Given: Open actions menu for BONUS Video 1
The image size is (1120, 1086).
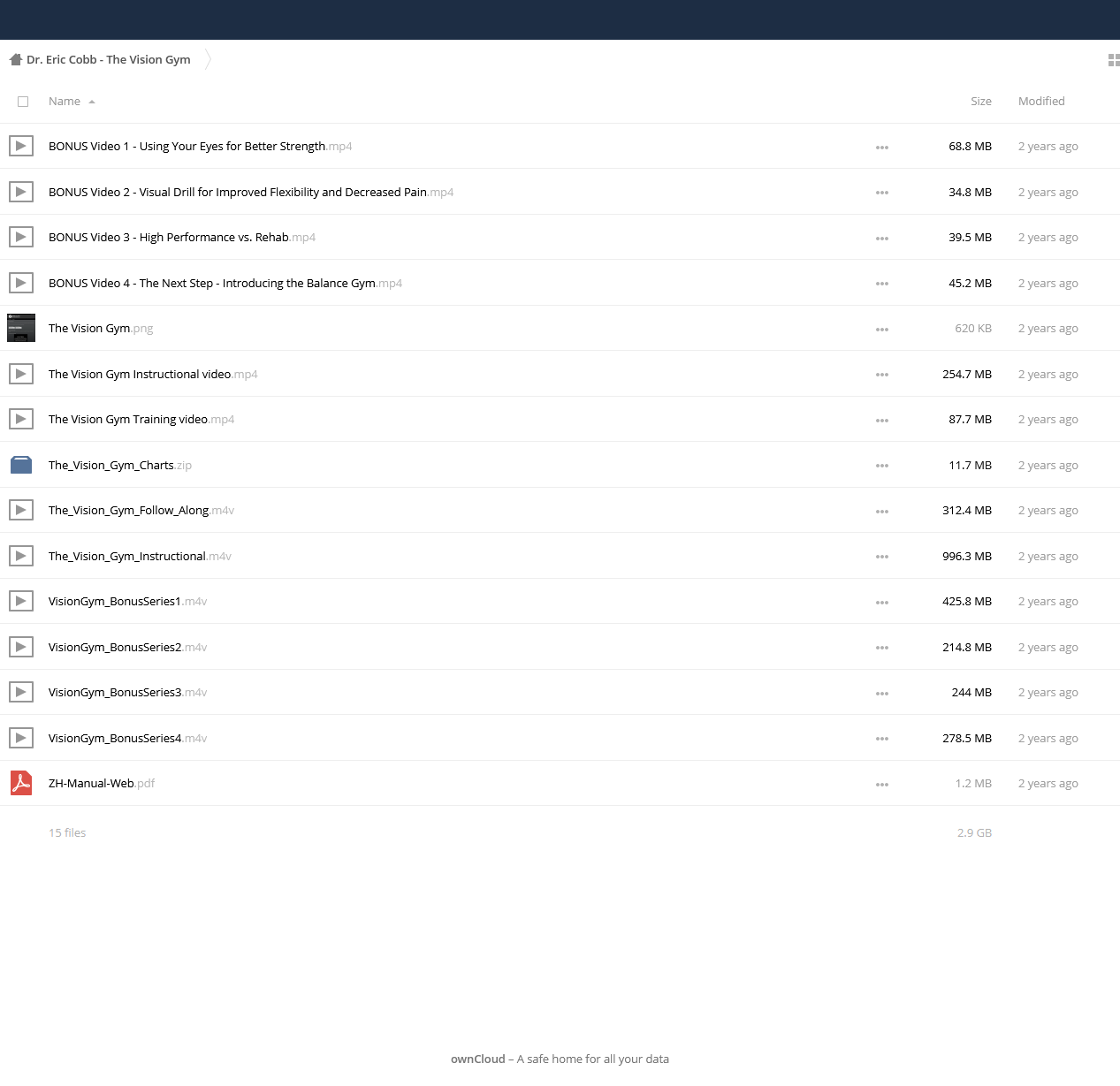Looking at the screenshot, I should [x=882, y=148].
